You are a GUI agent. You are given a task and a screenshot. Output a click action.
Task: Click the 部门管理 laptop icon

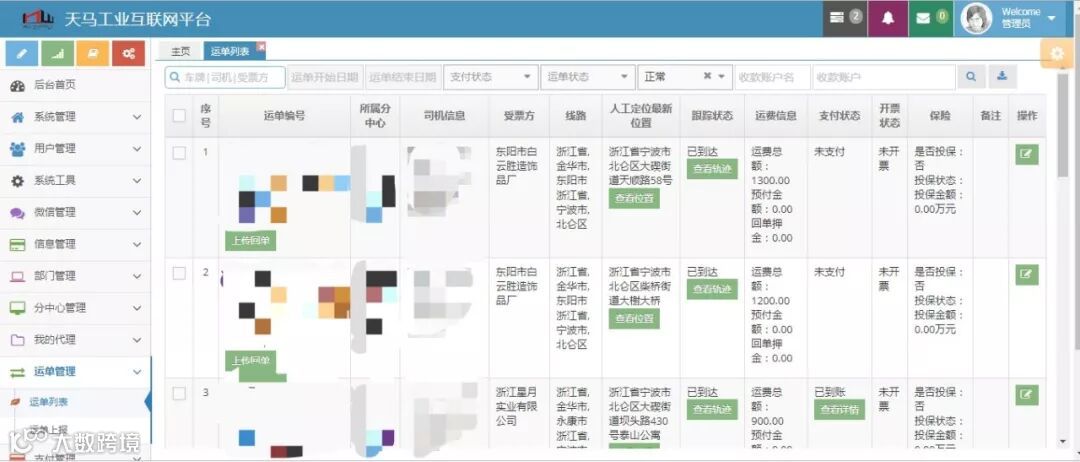[18, 276]
